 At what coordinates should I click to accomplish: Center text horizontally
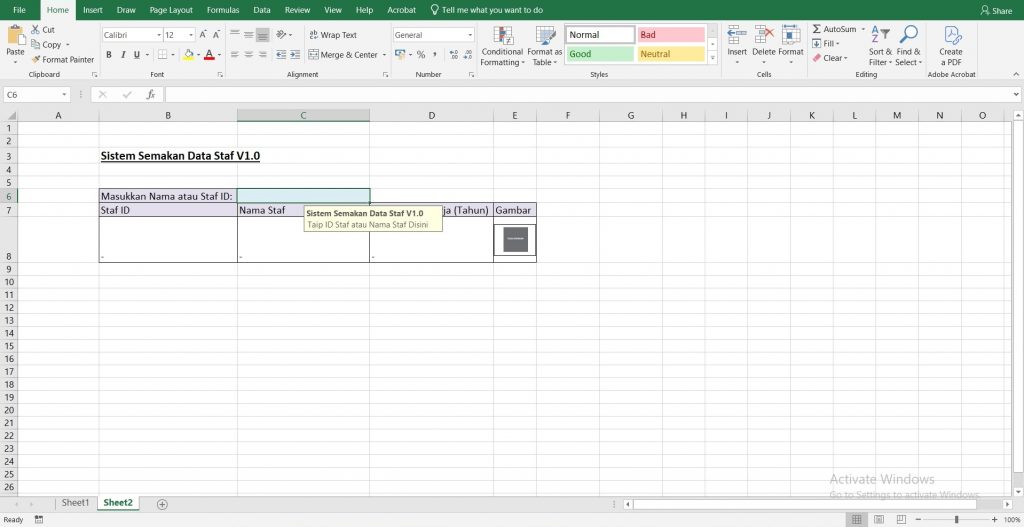249,55
